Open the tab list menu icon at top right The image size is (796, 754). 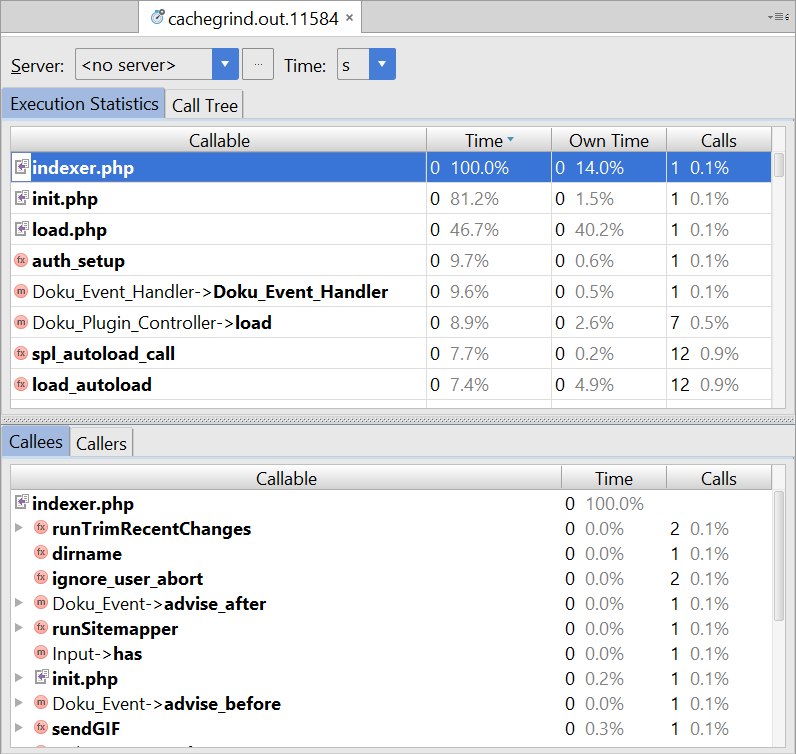click(x=778, y=17)
